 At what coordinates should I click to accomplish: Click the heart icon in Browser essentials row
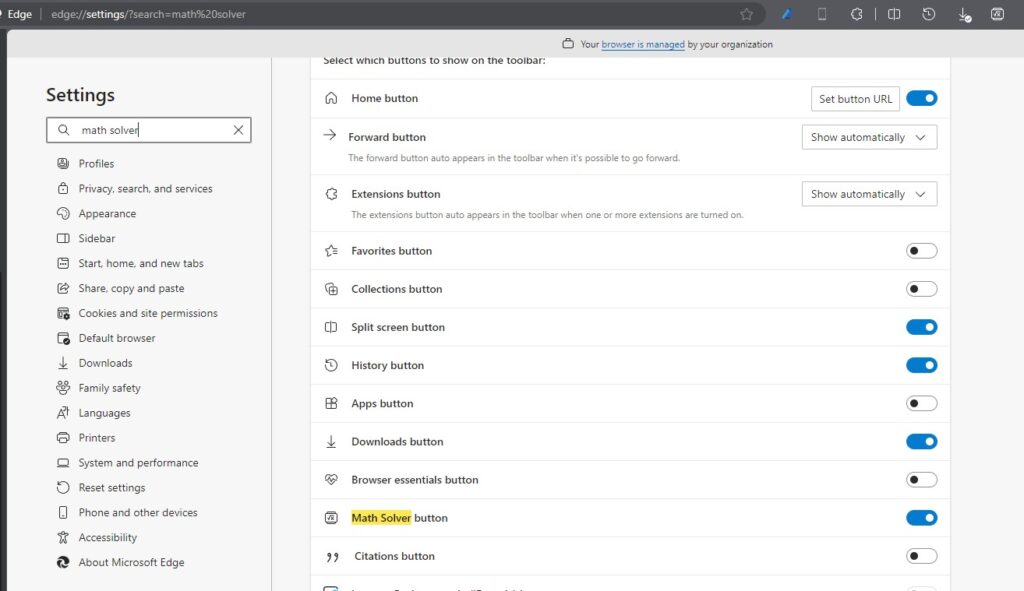[331, 479]
